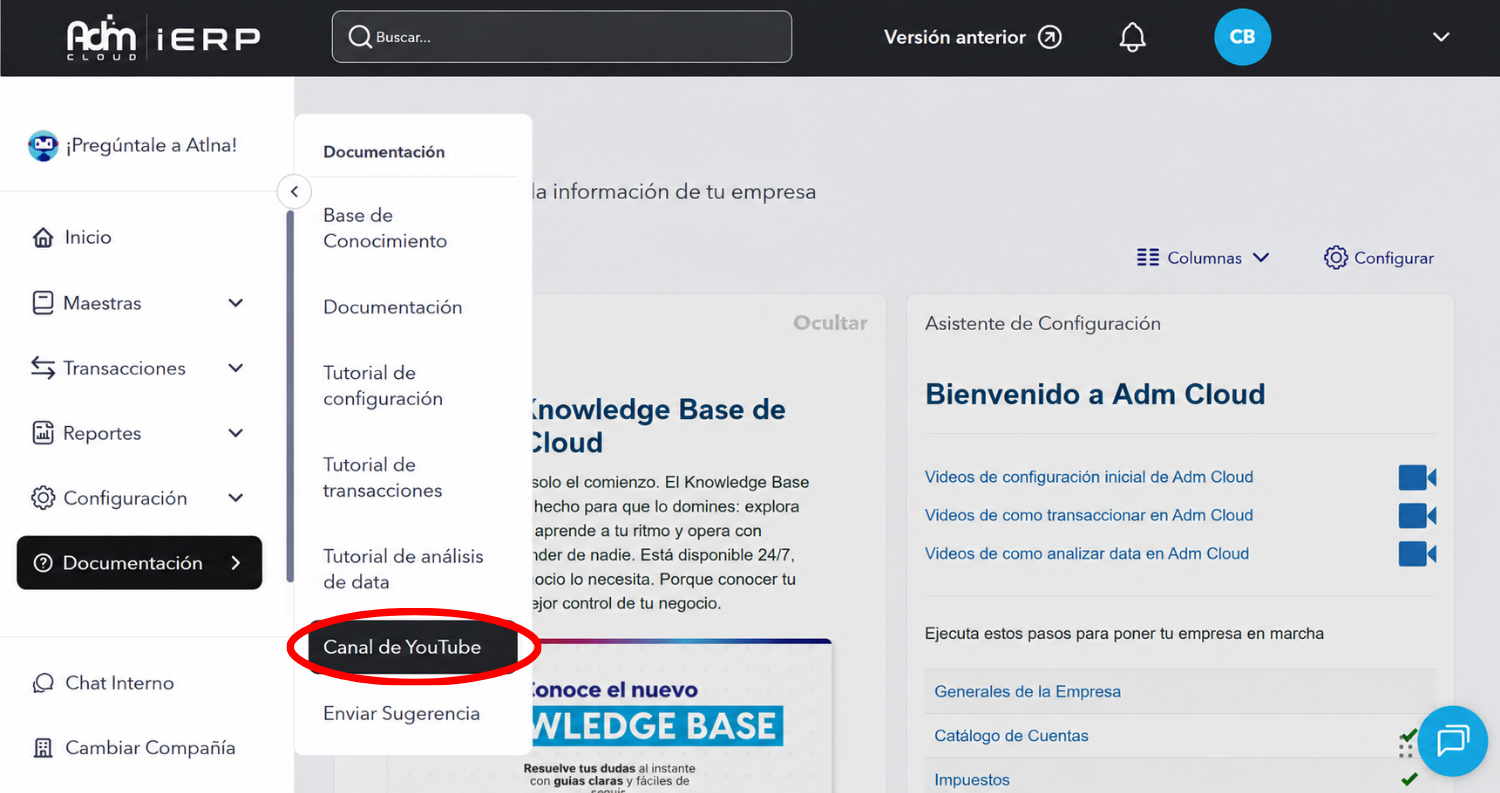Click the Bienvenido a Adm Cloud heading
Image resolution: width=1500 pixels, height=793 pixels.
(x=1095, y=394)
